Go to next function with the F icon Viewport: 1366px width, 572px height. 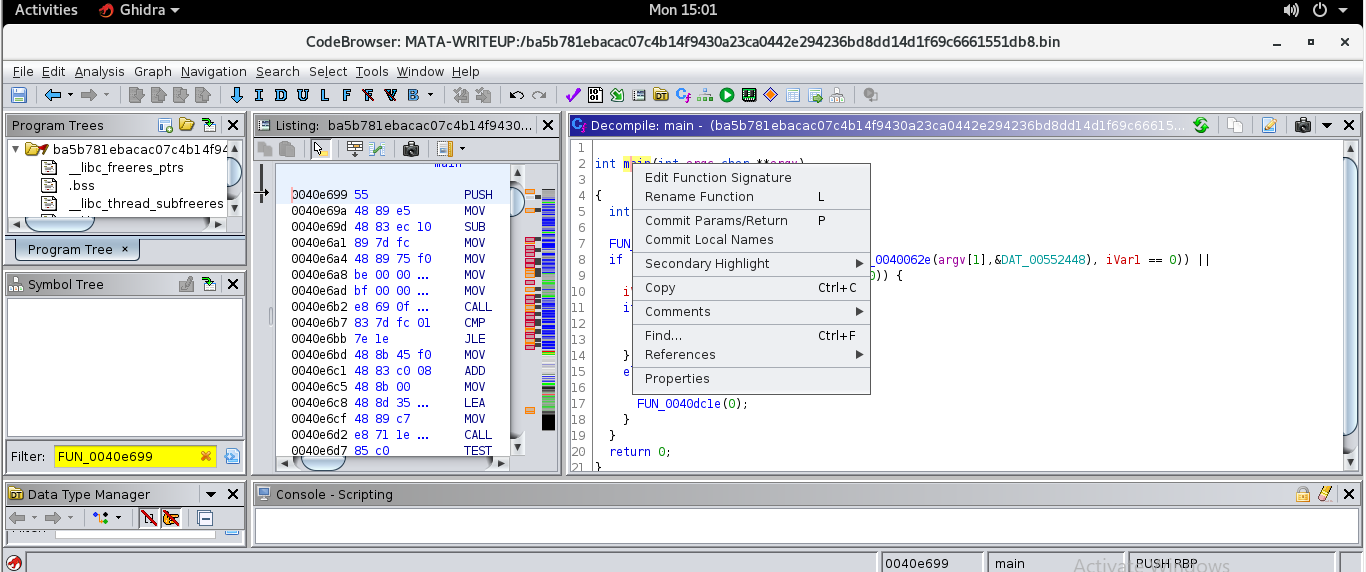[x=347, y=95]
